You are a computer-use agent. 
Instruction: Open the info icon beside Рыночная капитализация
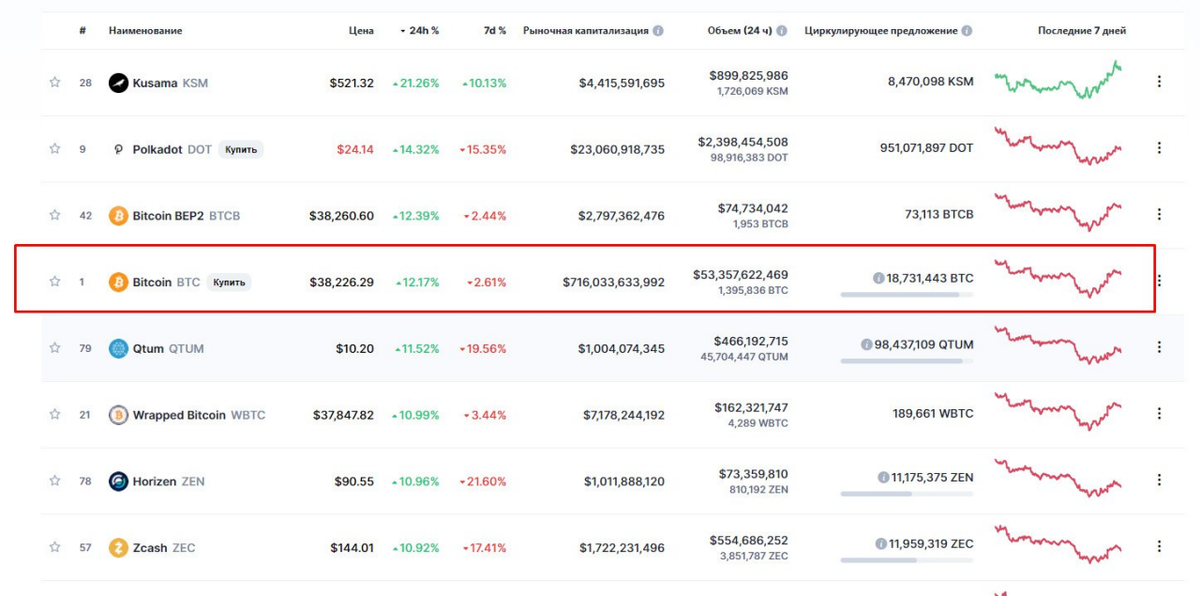click(x=658, y=31)
